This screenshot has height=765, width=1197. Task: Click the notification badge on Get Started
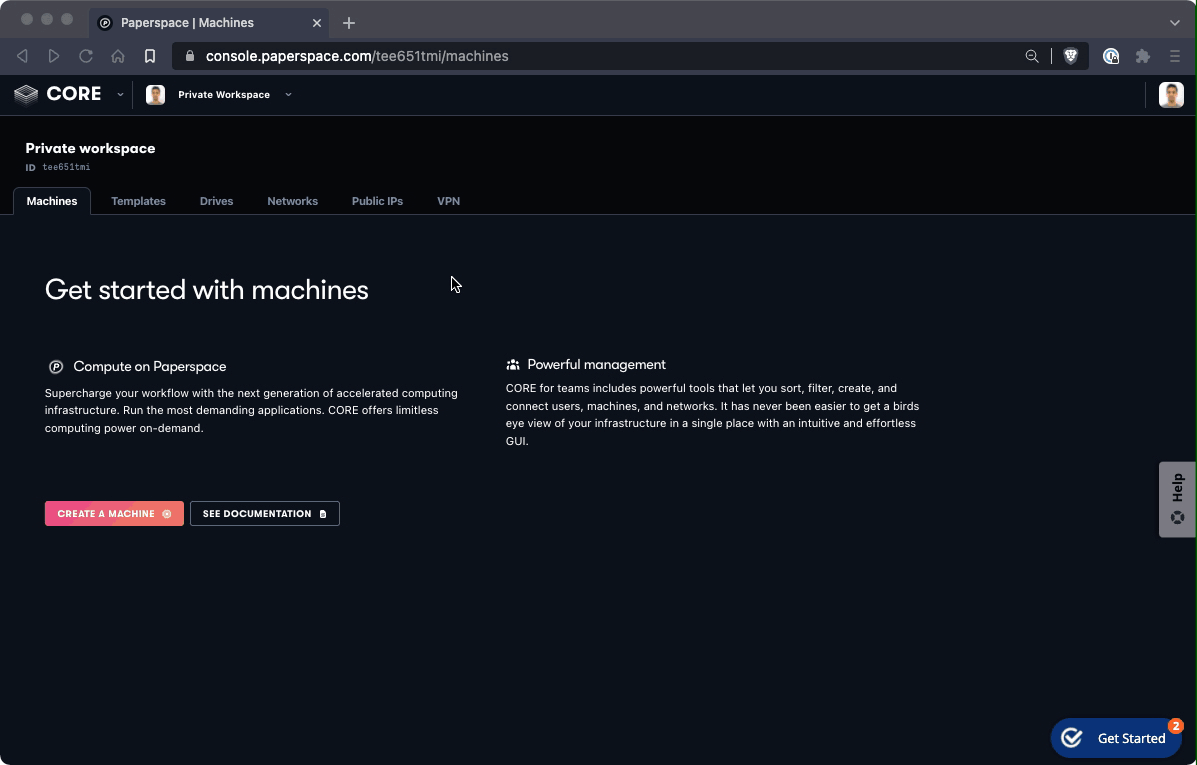(1176, 726)
